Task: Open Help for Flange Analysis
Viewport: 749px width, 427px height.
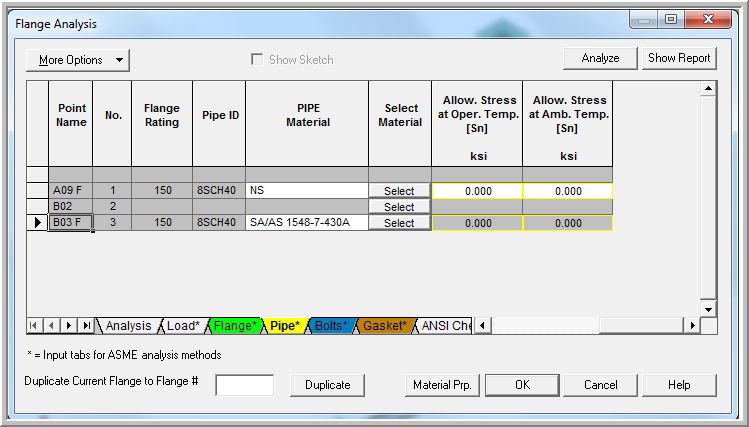Action: 679,385
